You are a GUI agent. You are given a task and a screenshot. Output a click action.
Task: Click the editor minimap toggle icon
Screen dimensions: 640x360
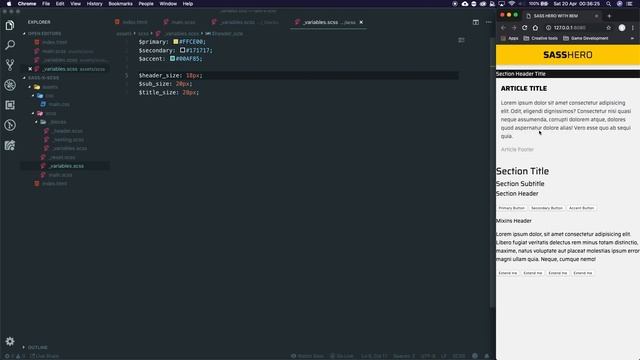pyautogui.click(x=461, y=40)
